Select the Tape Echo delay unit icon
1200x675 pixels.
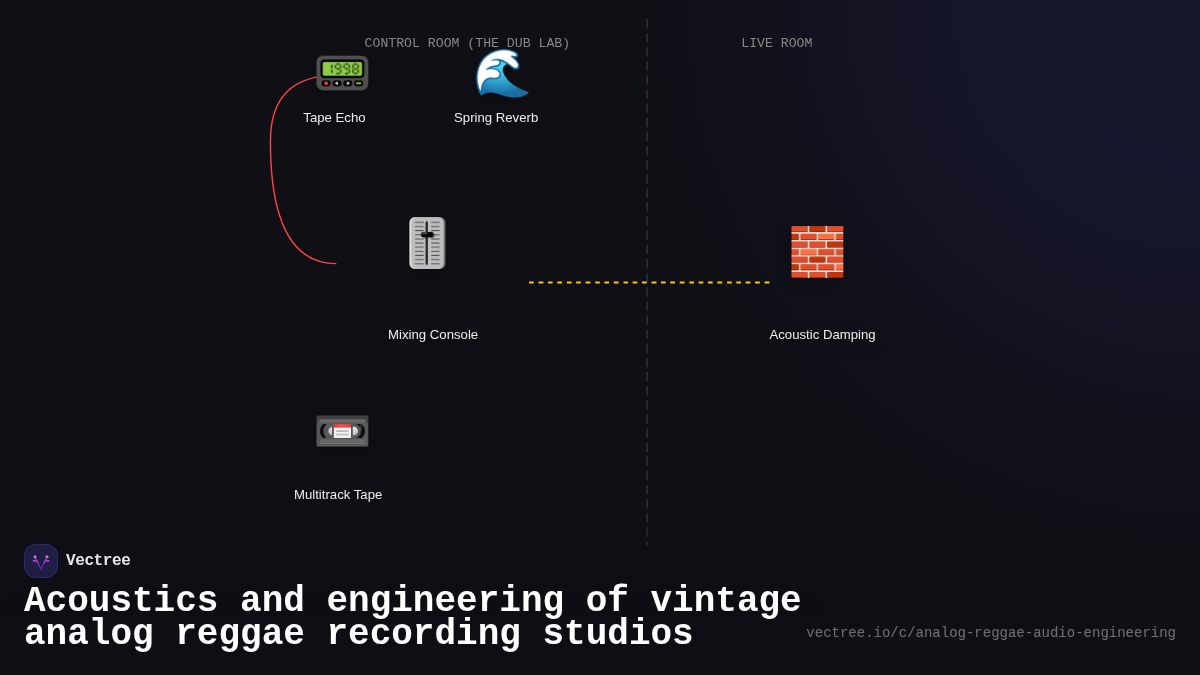pos(342,72)
